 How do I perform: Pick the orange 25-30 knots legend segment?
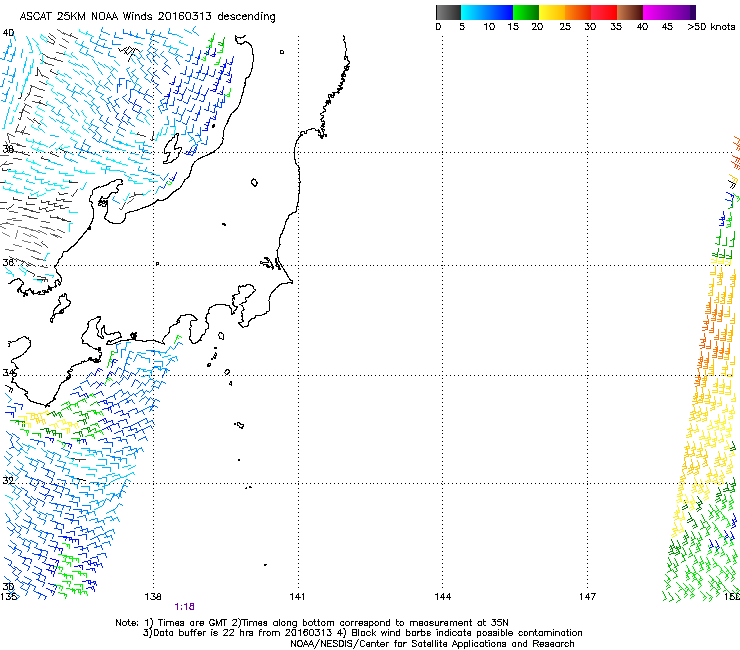[x=578, y=12]
